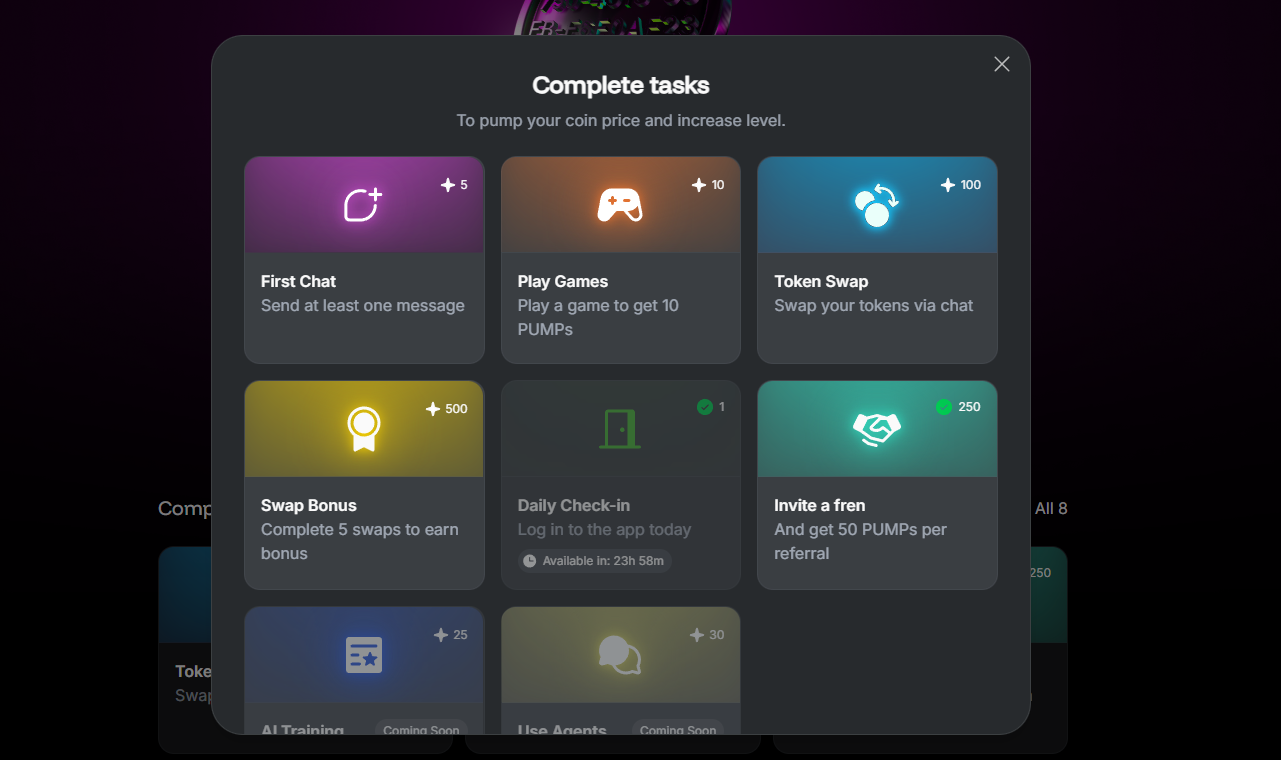Click the Swap Bonus medal icon
Screen dimensions: 1281x760
[x=363, y=428]
